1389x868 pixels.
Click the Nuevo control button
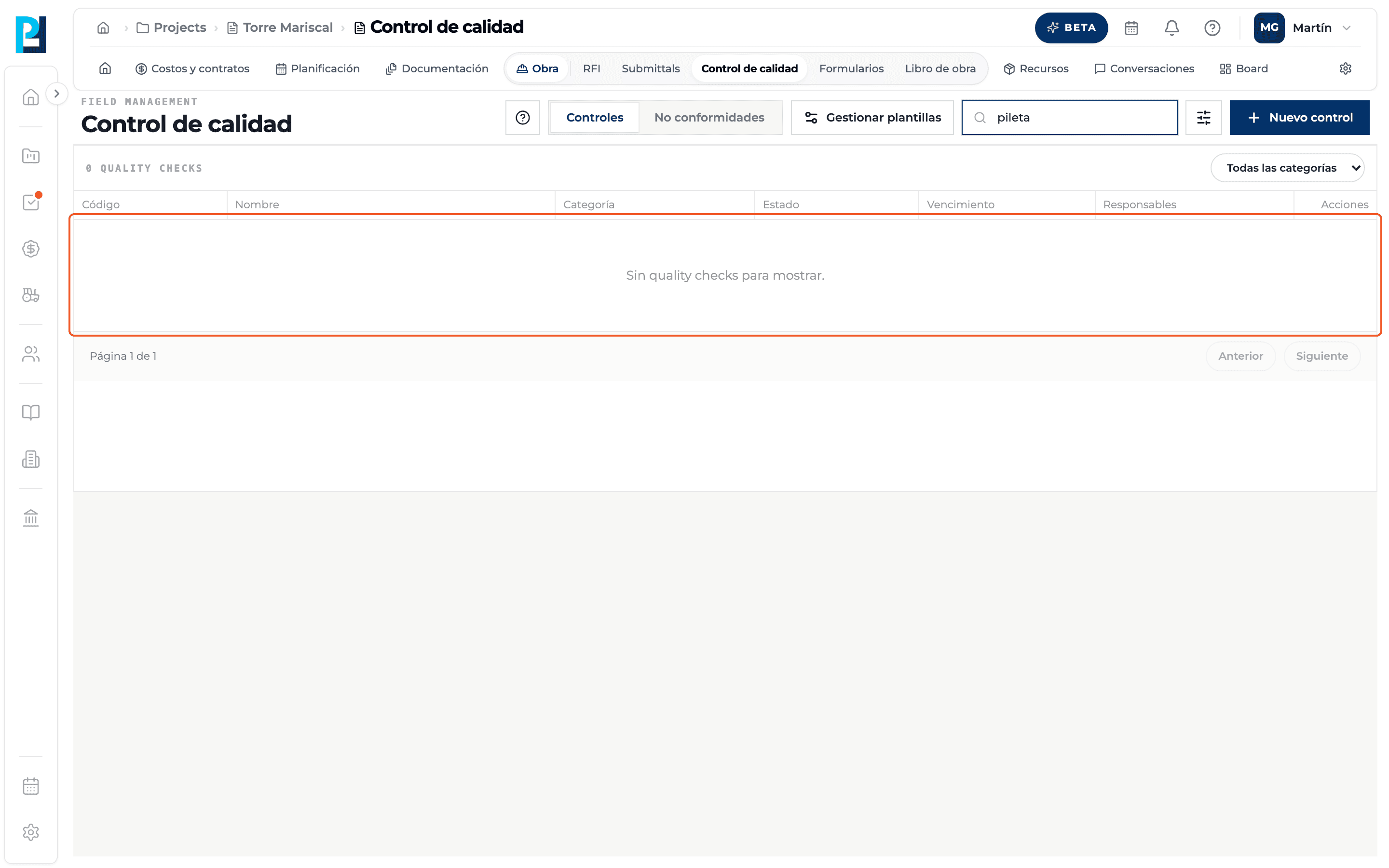point(1299,118)
